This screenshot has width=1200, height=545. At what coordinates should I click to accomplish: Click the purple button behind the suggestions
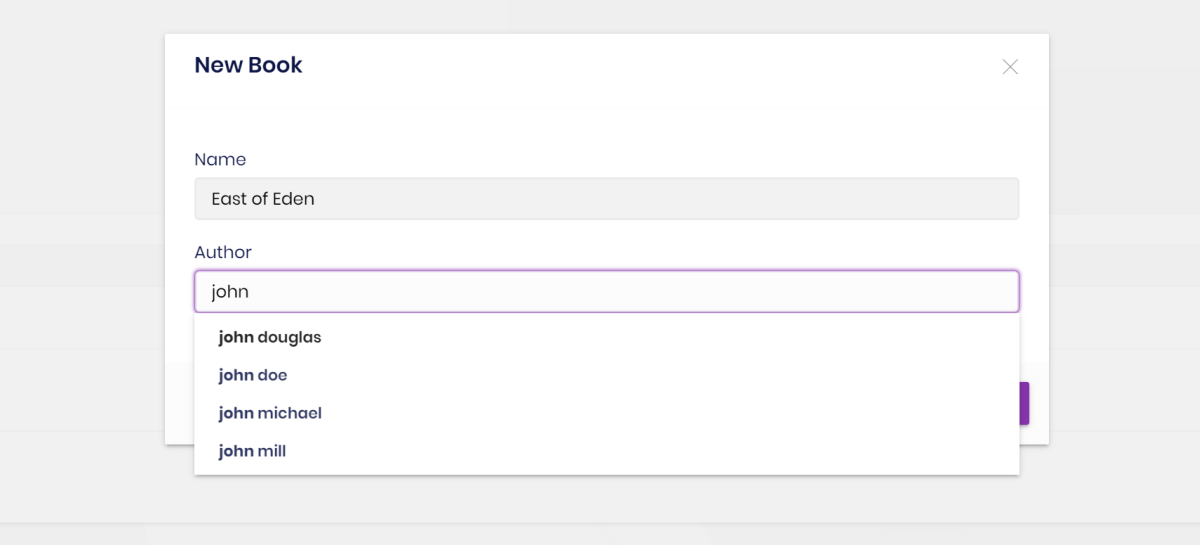1024,403
